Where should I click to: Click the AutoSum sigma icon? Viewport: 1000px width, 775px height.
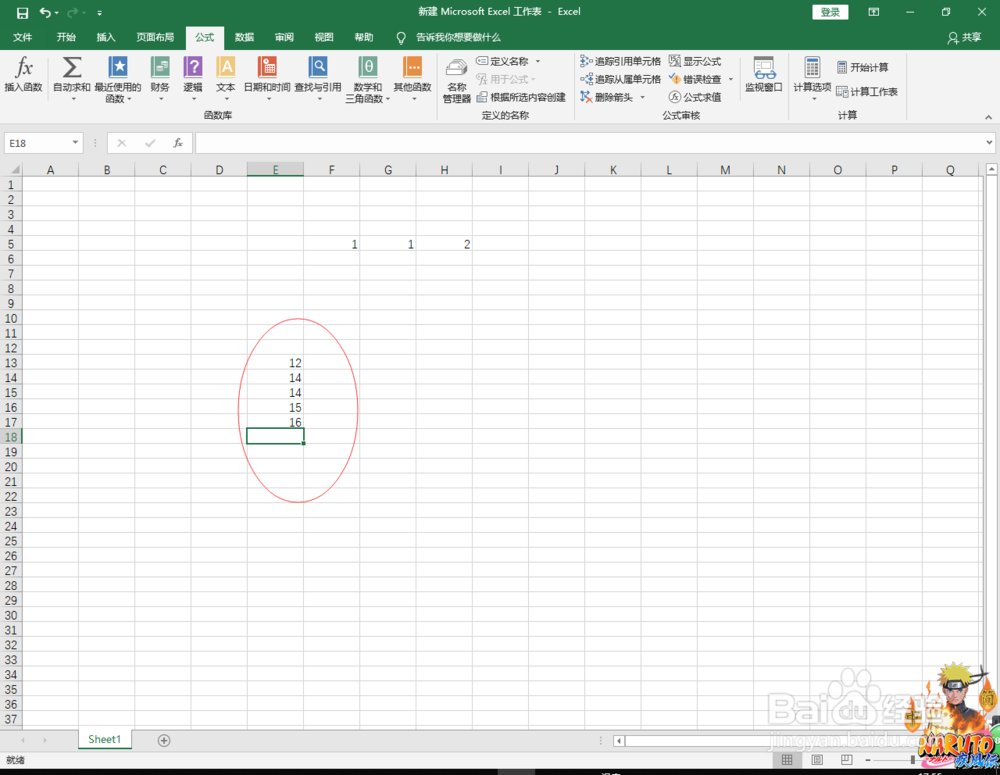(x=71, y=68)
